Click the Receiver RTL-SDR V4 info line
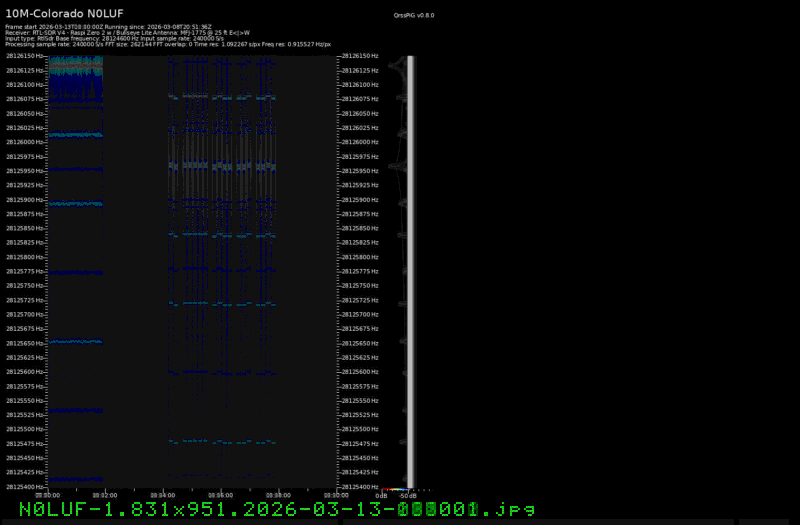The image size is (800, 525). [128, 33]
